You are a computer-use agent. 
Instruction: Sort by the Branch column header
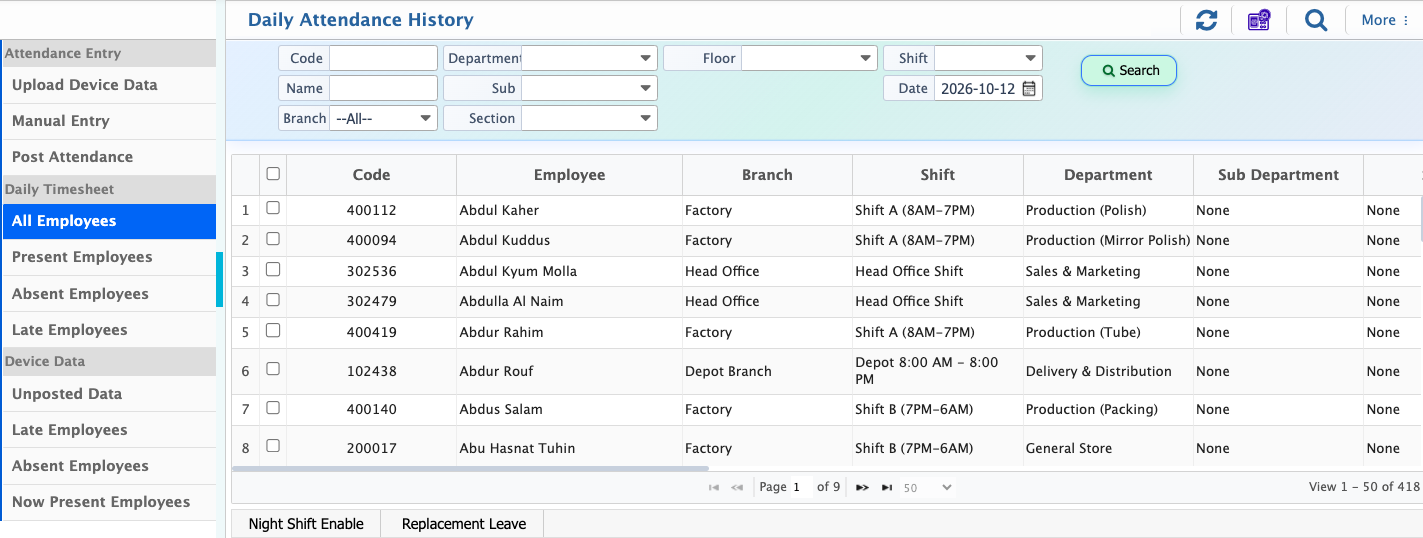[x=767, y=175]
